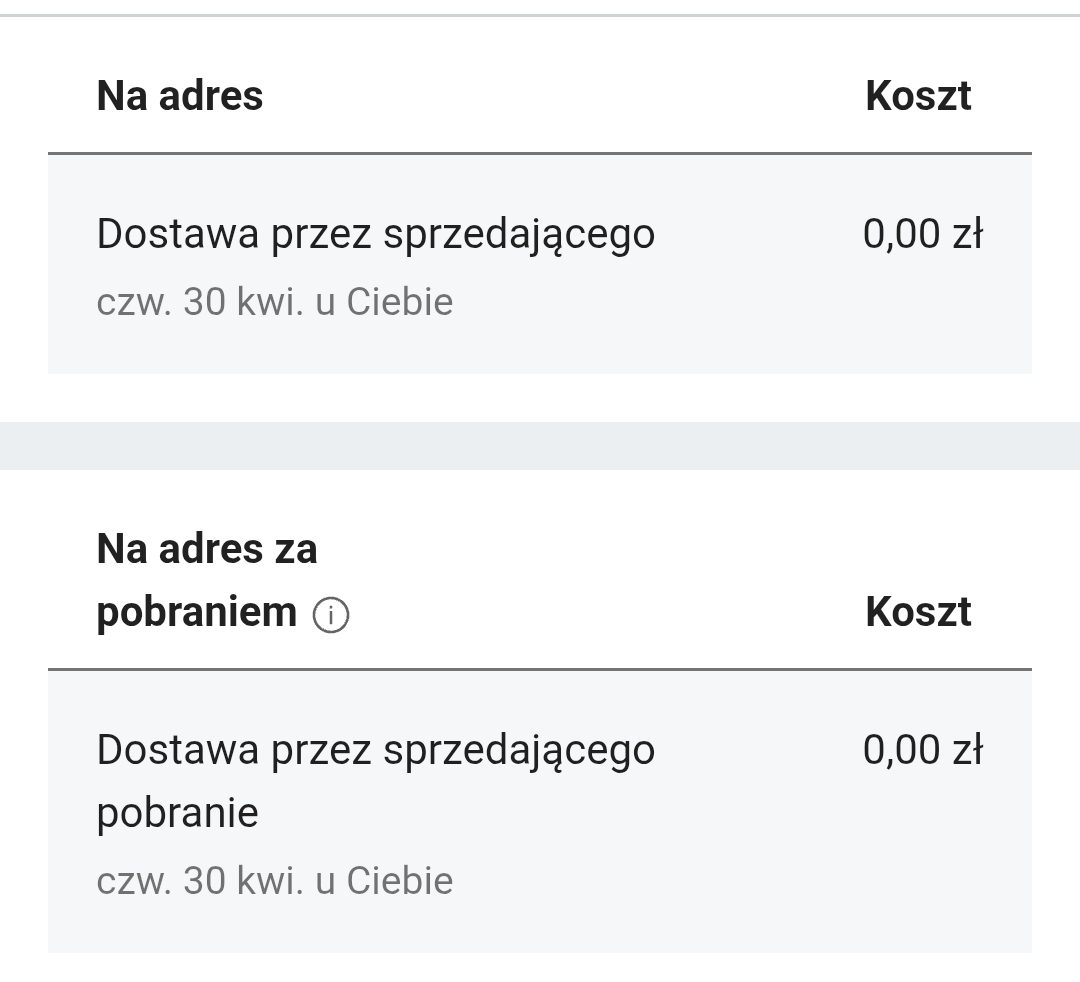This screenshot has height=982, width=1080.
Task: Select the first "Dostawa przez sprzedającego" option
Action: point(375,234)
